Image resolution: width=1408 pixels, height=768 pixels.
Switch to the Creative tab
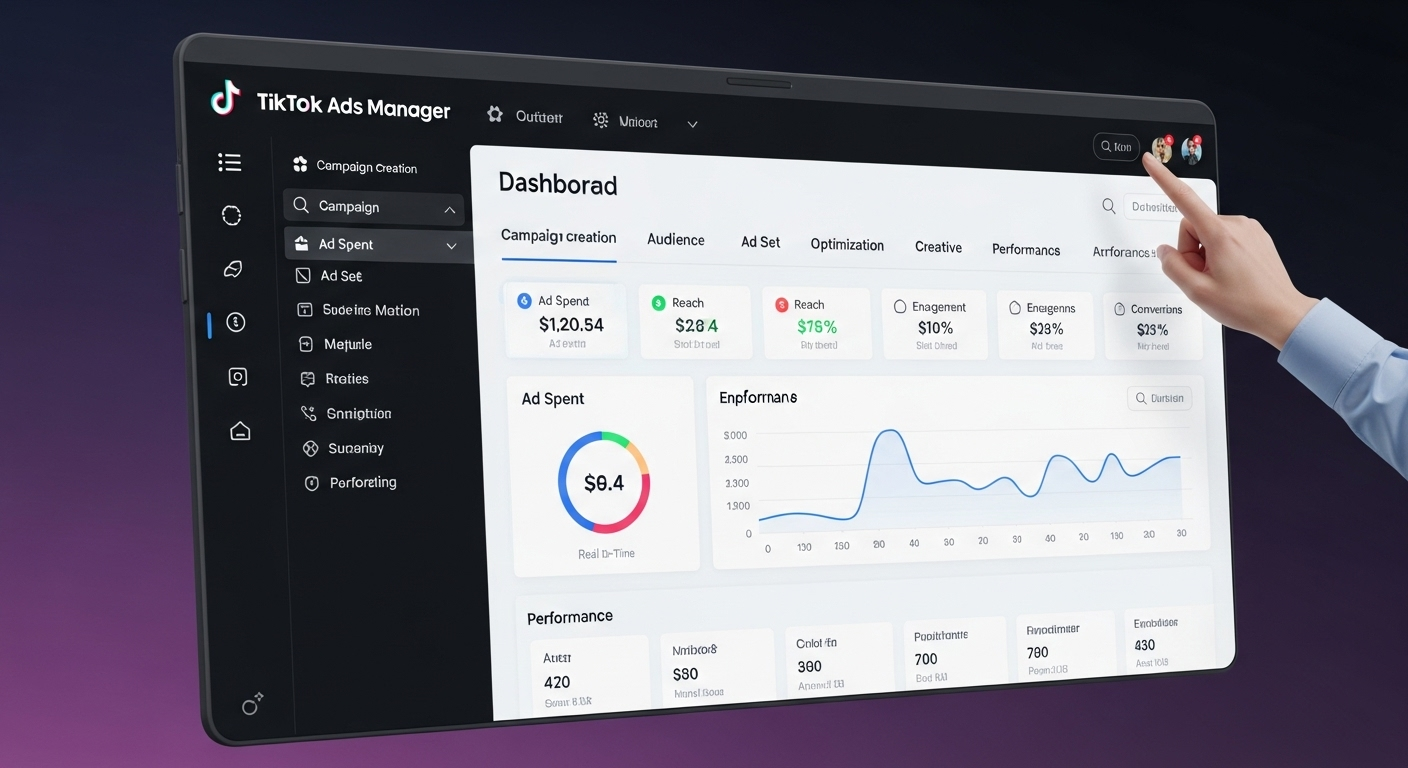click(938, 247)
